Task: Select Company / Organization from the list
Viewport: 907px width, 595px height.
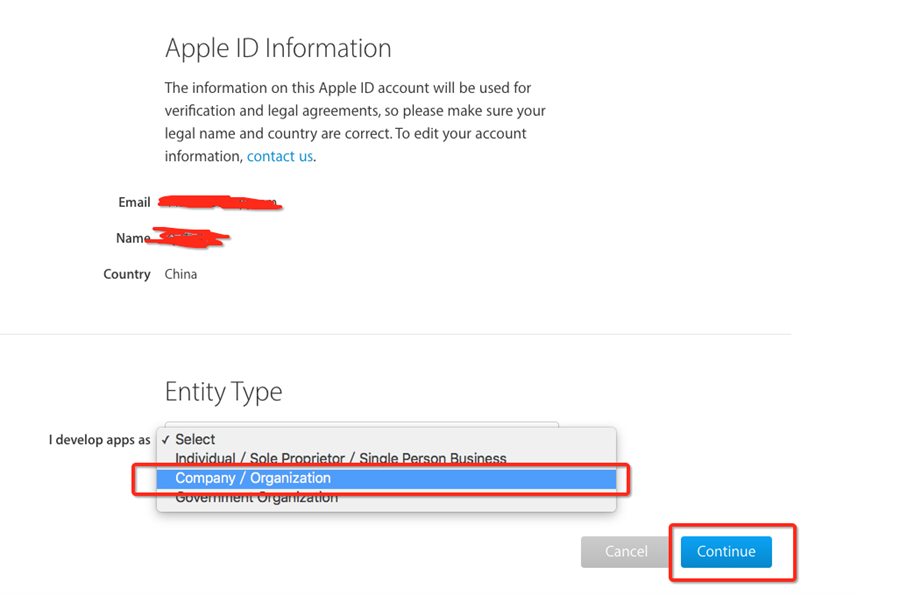Action: (253, 478)
